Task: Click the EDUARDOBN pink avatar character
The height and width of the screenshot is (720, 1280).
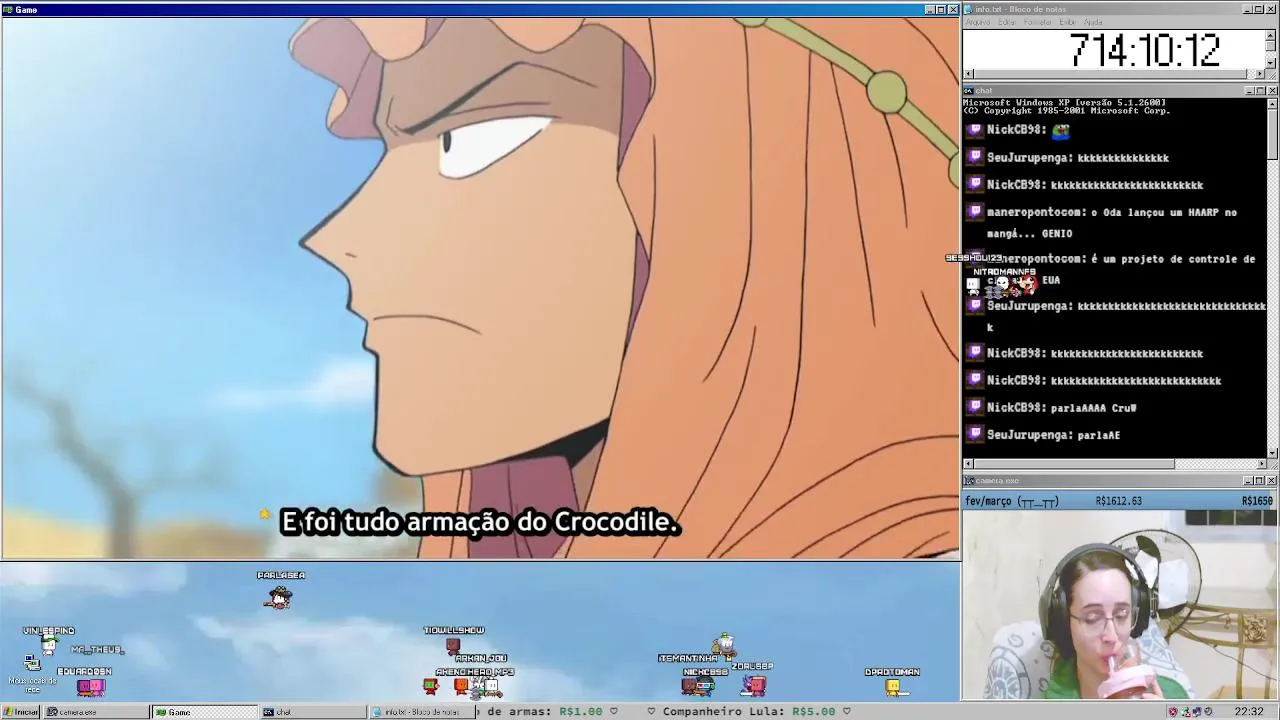Action: click(90, 686)
